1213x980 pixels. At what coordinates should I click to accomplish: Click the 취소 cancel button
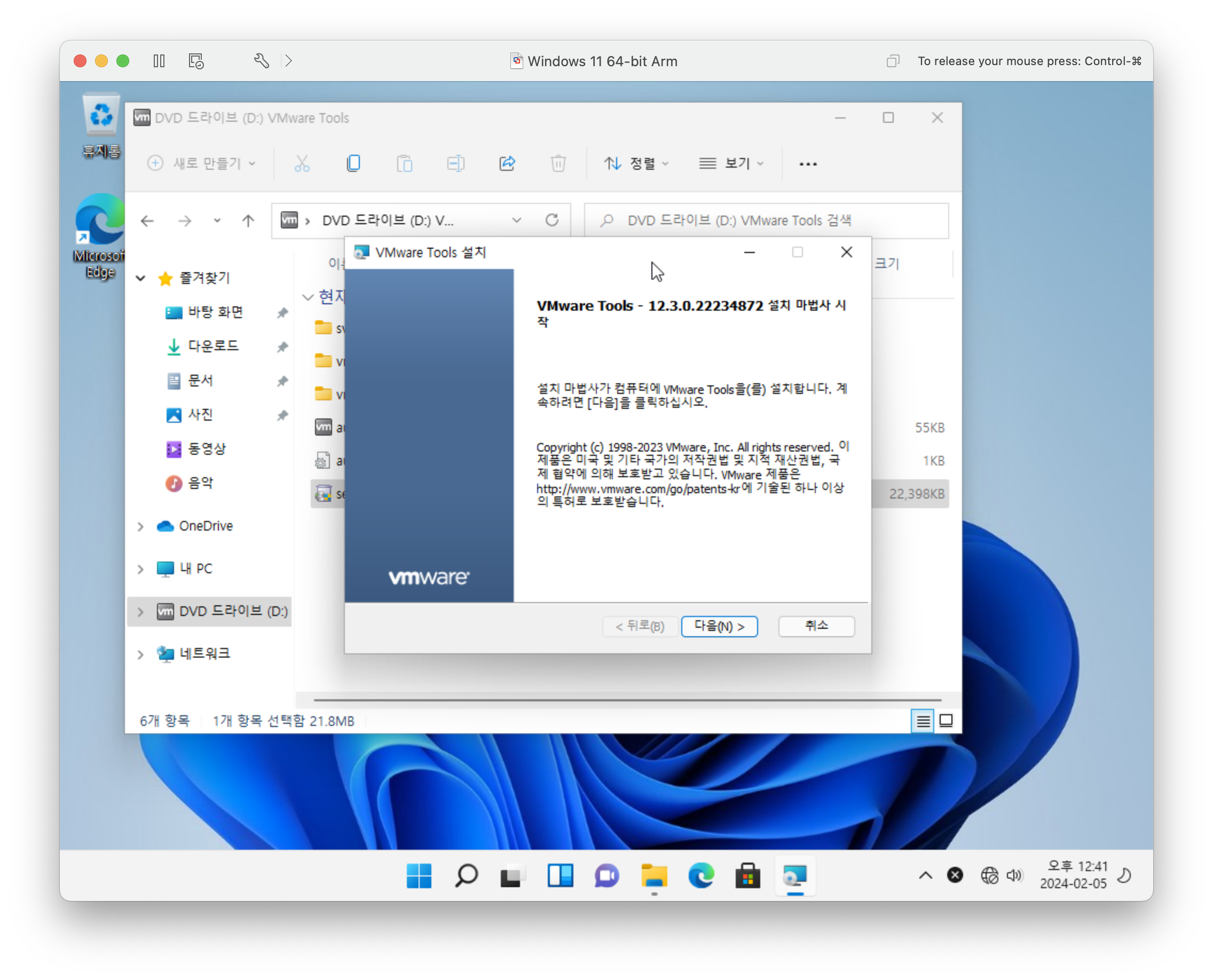coord(816,626)
